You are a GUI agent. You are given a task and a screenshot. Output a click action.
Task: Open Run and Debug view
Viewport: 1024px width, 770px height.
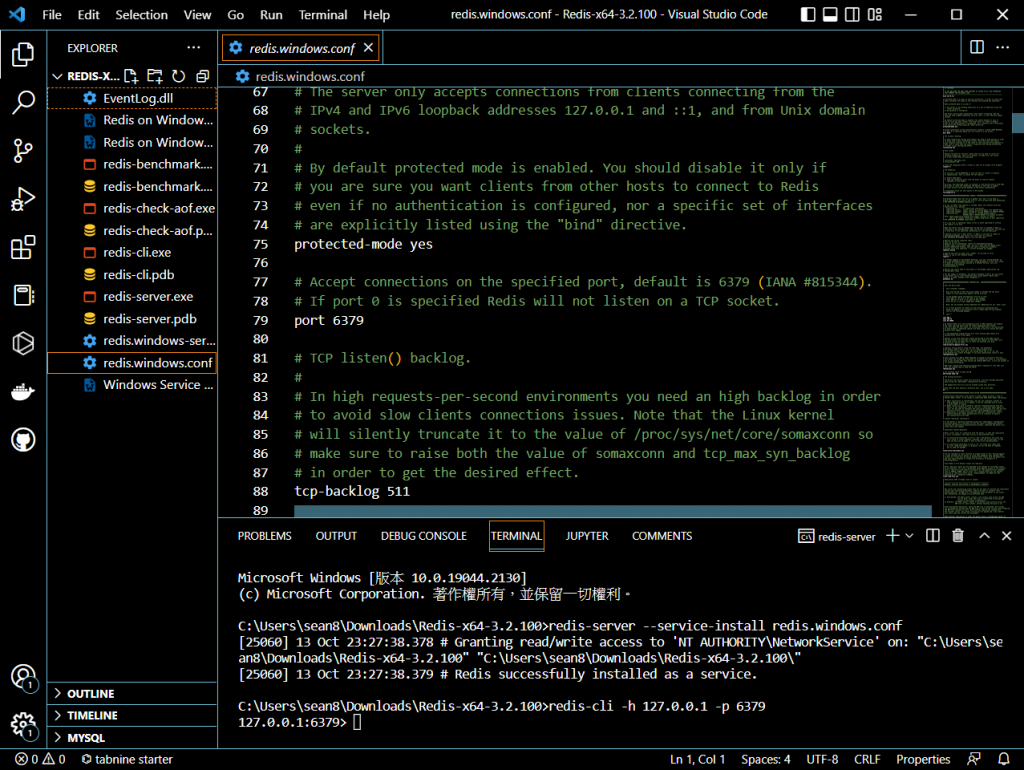23,199
